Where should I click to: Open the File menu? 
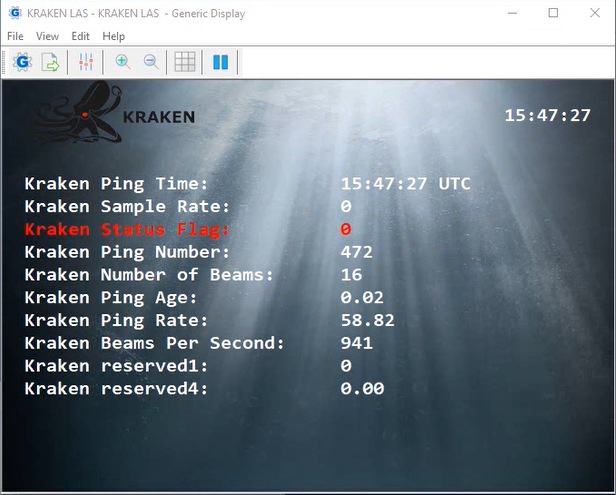point(15,36)
